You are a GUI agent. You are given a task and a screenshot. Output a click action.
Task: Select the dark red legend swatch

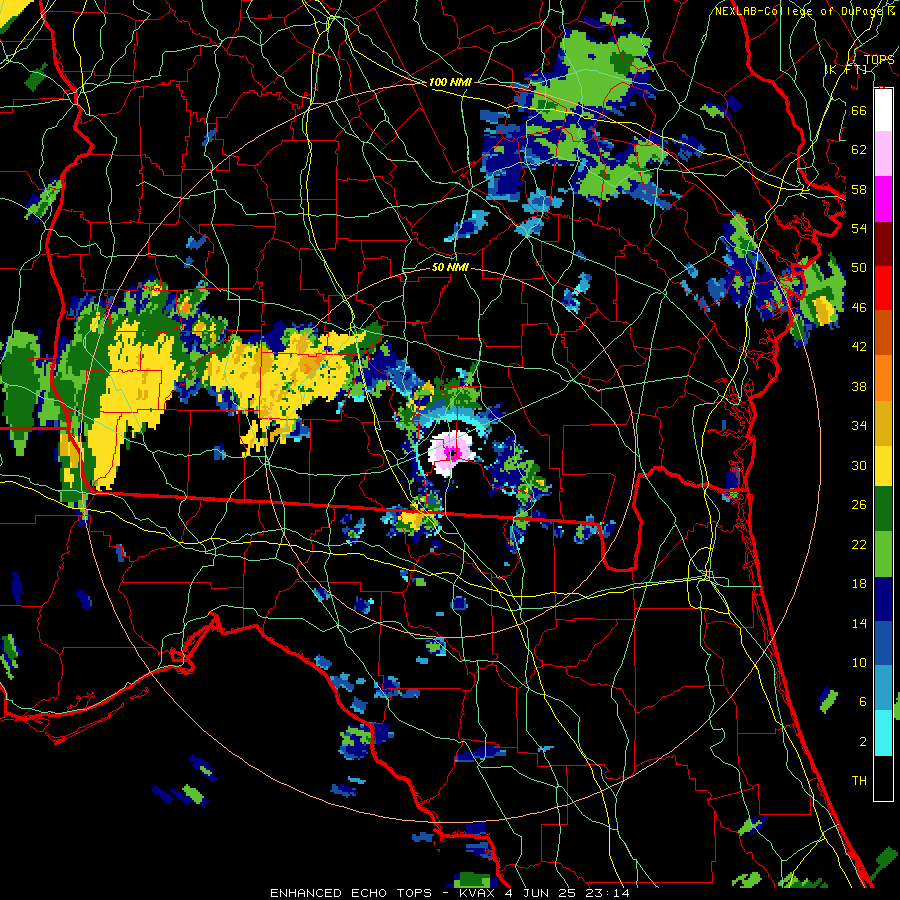click(x=883, y=244)
